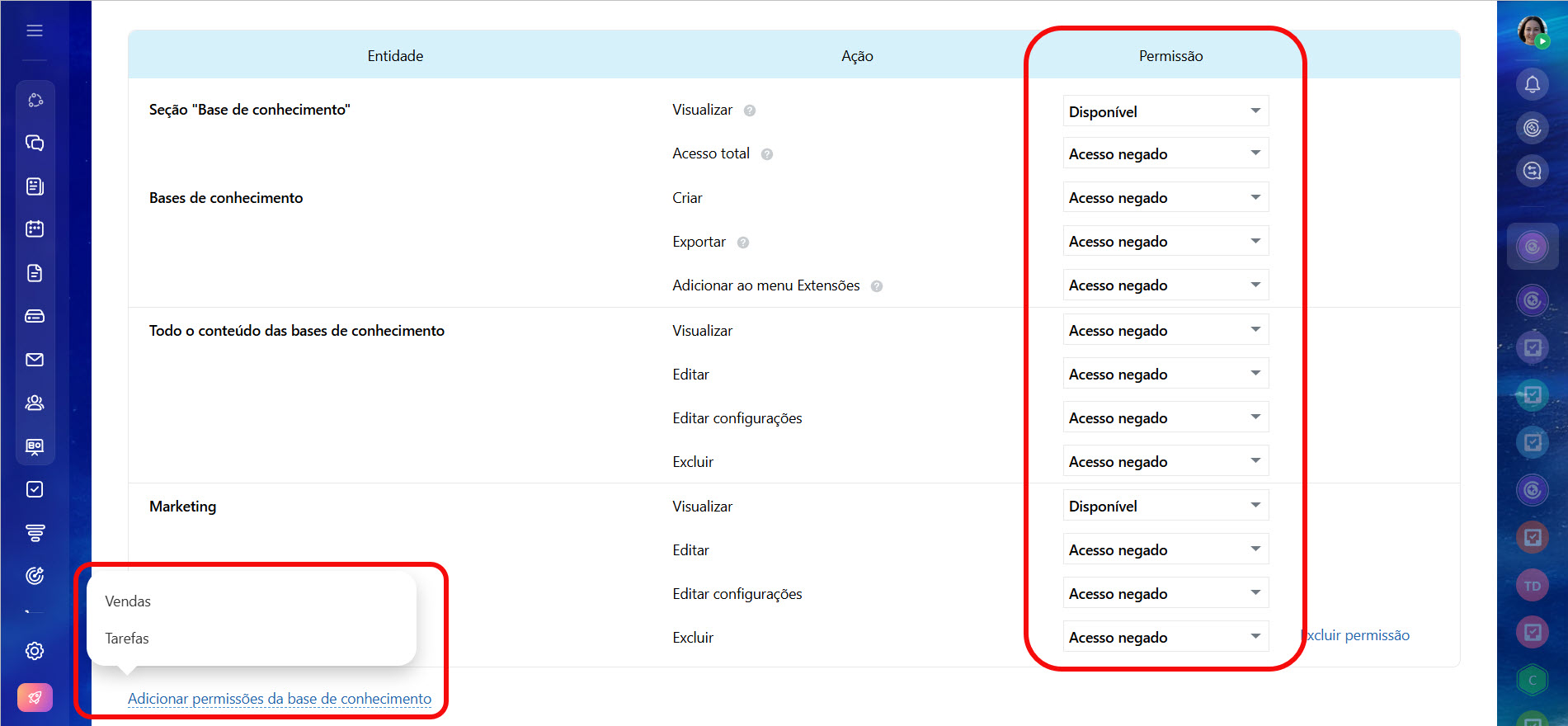Open the settings gear in left sidebar
The height and width of the screenshot is (726, 1568).
[x=35, y=651]
